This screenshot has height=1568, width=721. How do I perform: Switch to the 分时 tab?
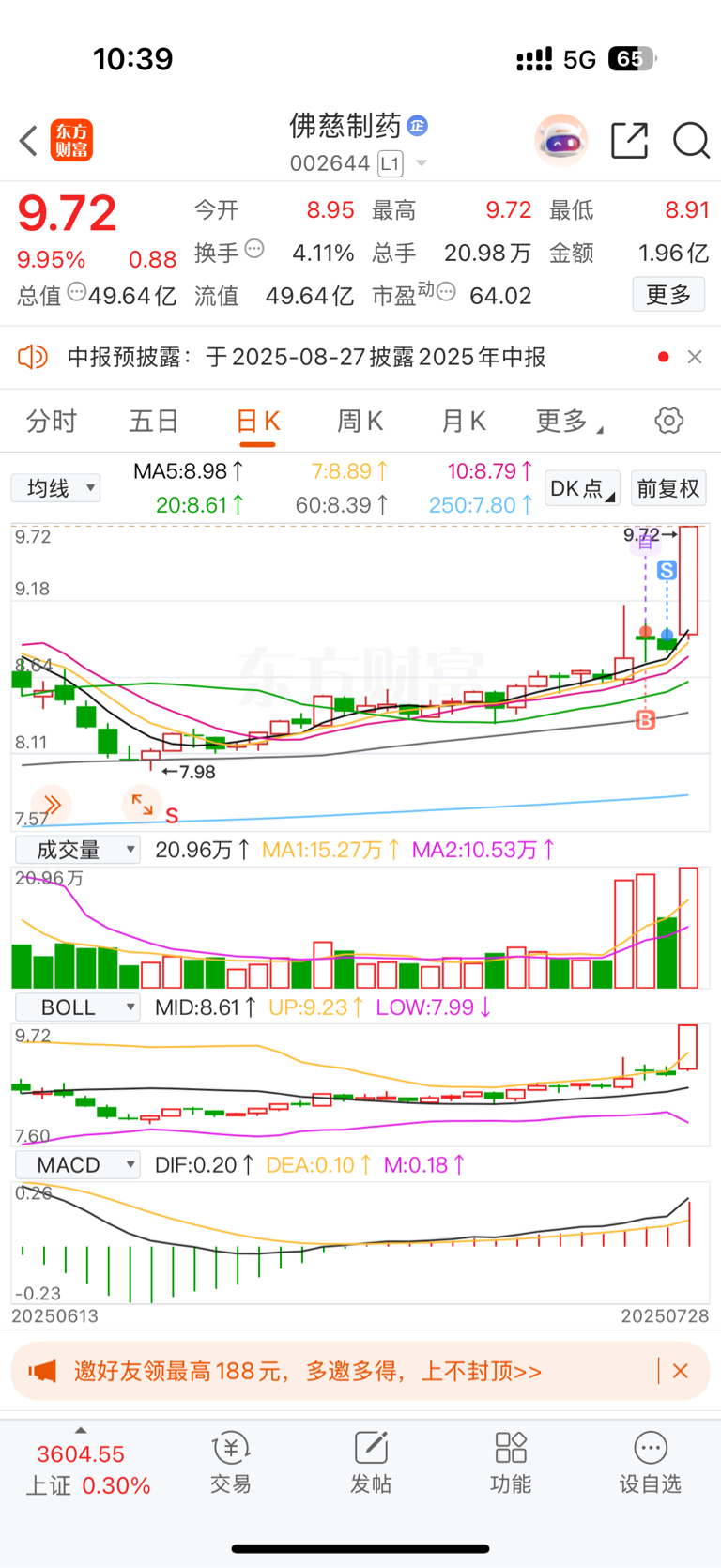point(52,421)
